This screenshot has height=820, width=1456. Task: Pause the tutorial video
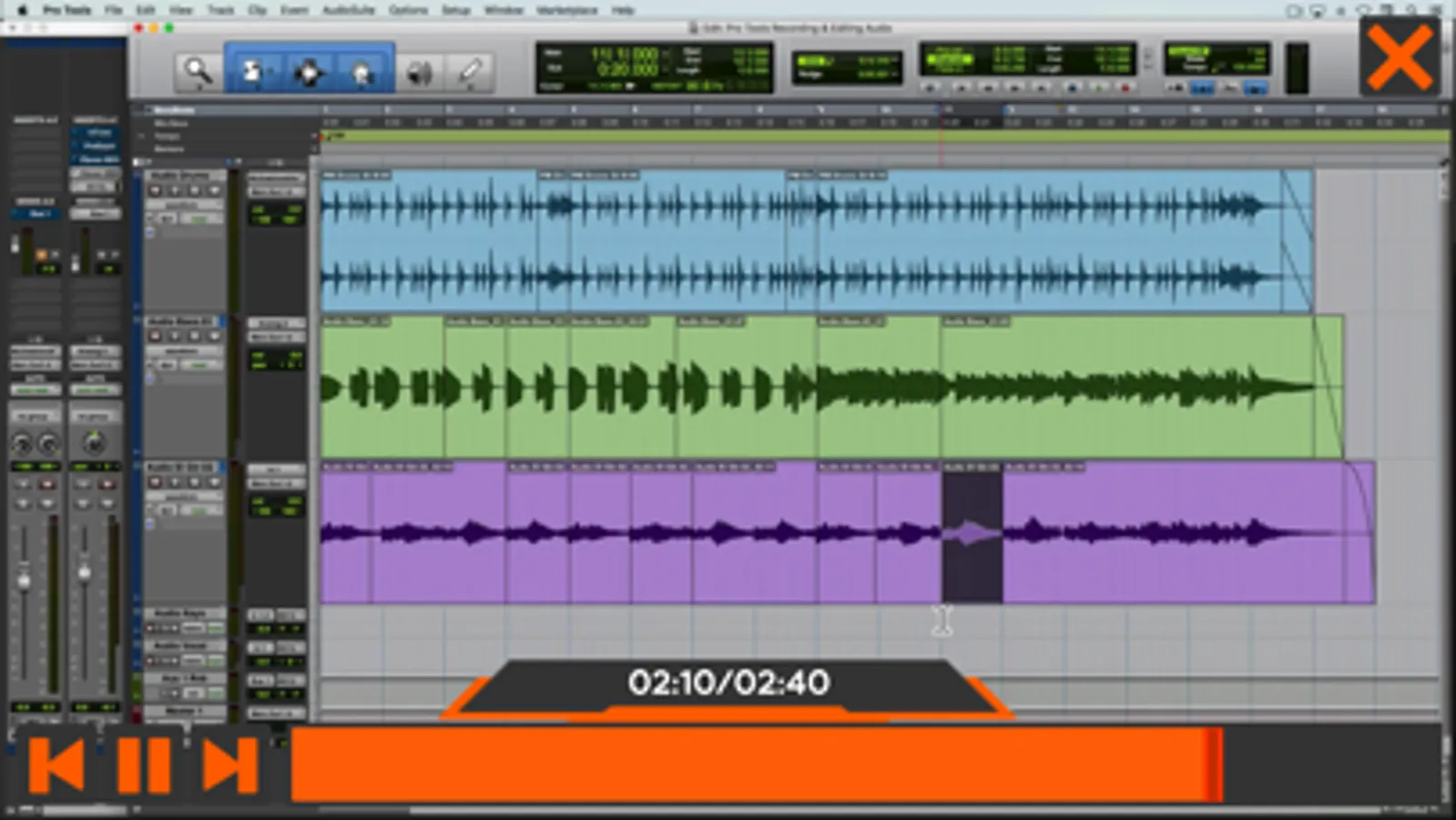(144, 765)
